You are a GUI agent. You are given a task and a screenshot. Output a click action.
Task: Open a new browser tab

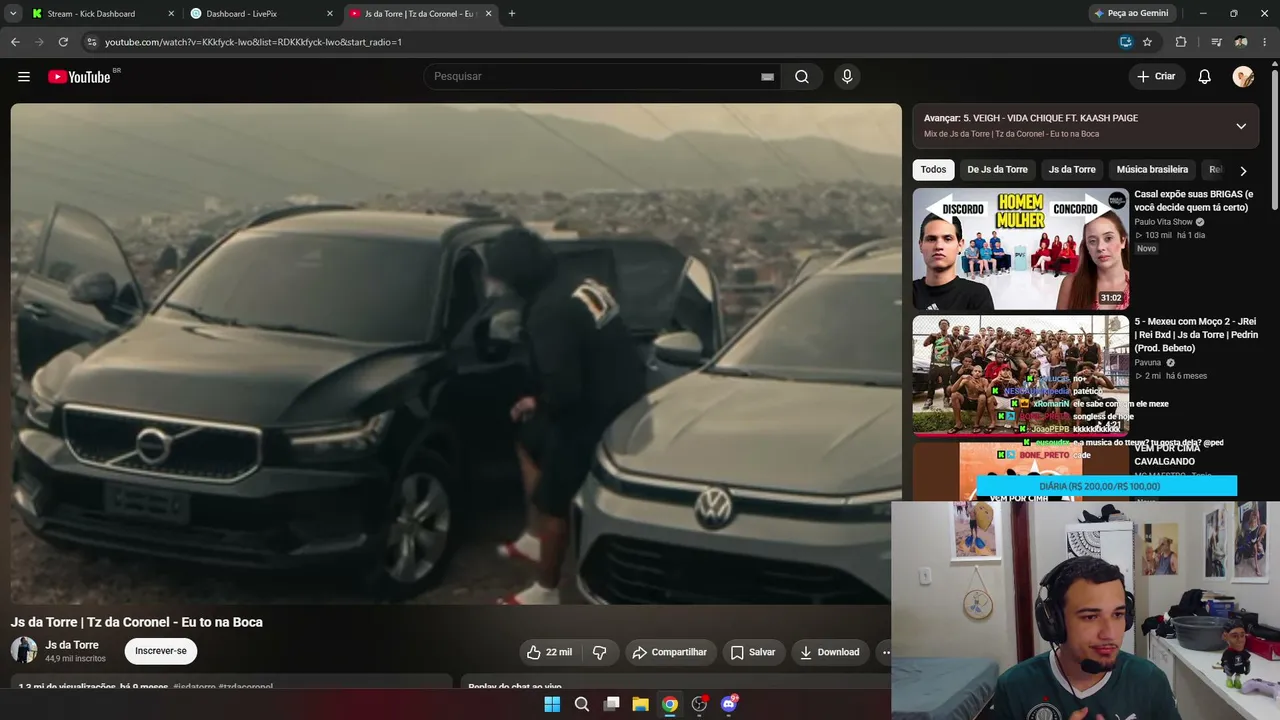(x=512, y=14)
